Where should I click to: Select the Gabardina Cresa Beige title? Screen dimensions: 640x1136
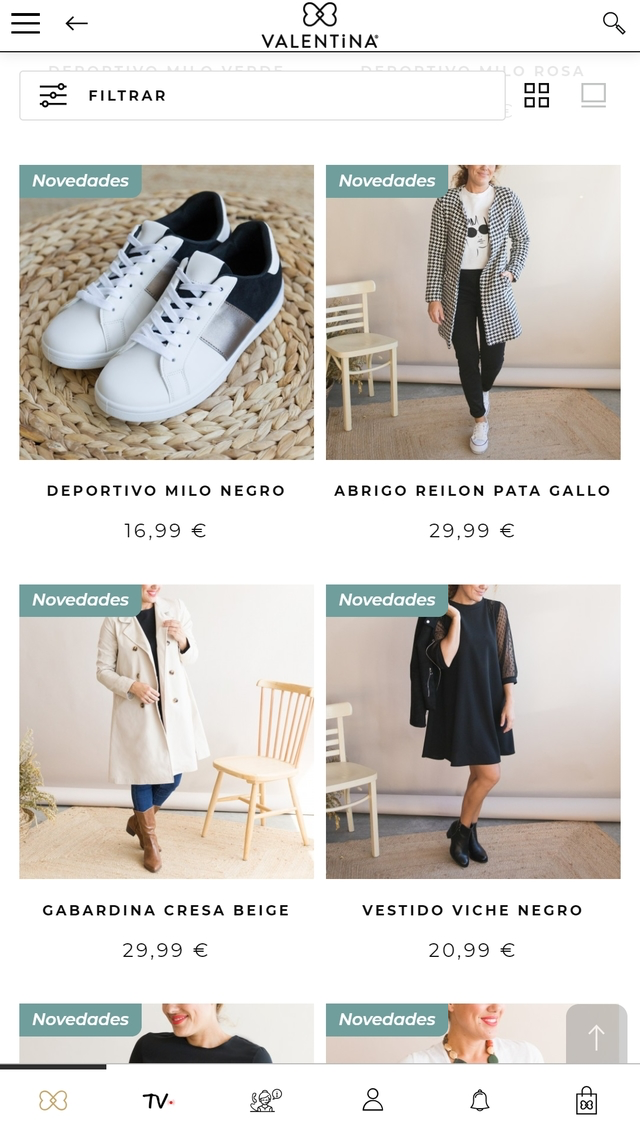(166, 910)
